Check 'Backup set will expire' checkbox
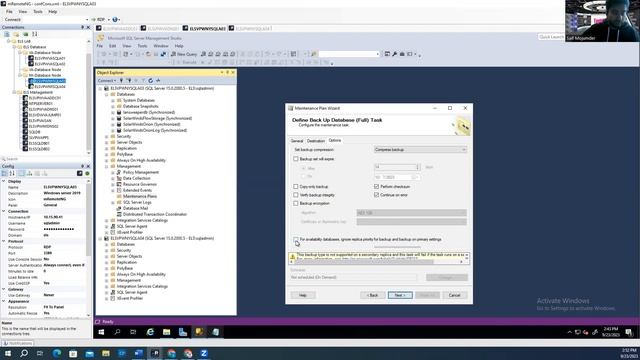This screenshot has height=360, width=640. point(296,159)
